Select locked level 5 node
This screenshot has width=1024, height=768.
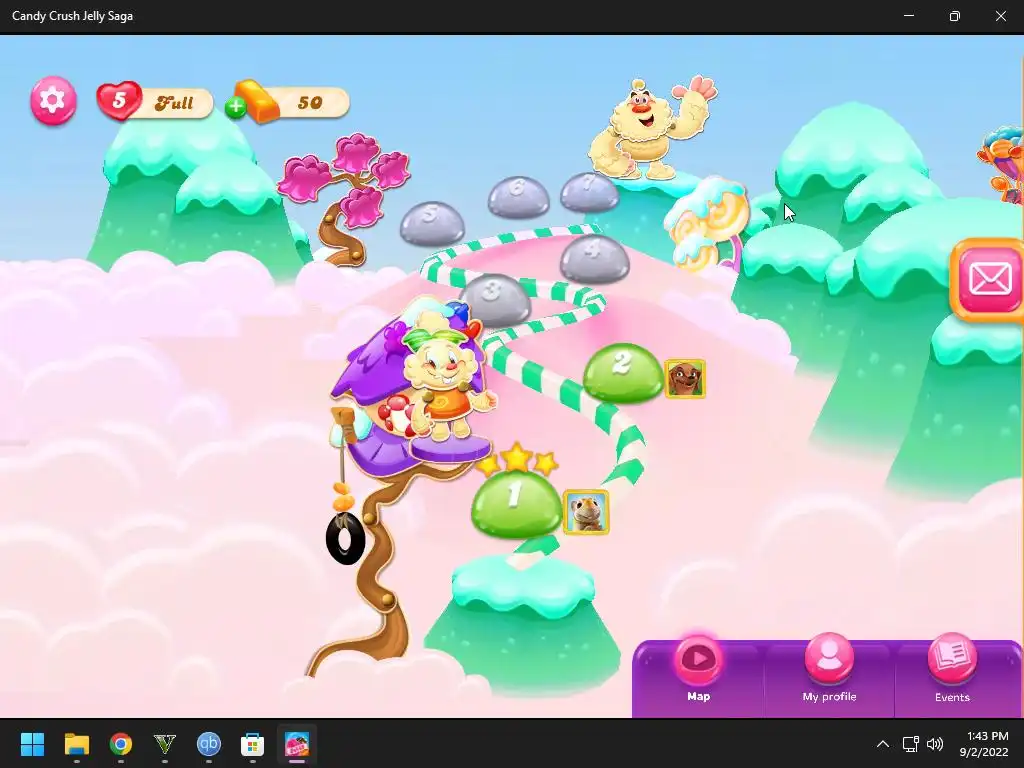[x=432, y=223]
